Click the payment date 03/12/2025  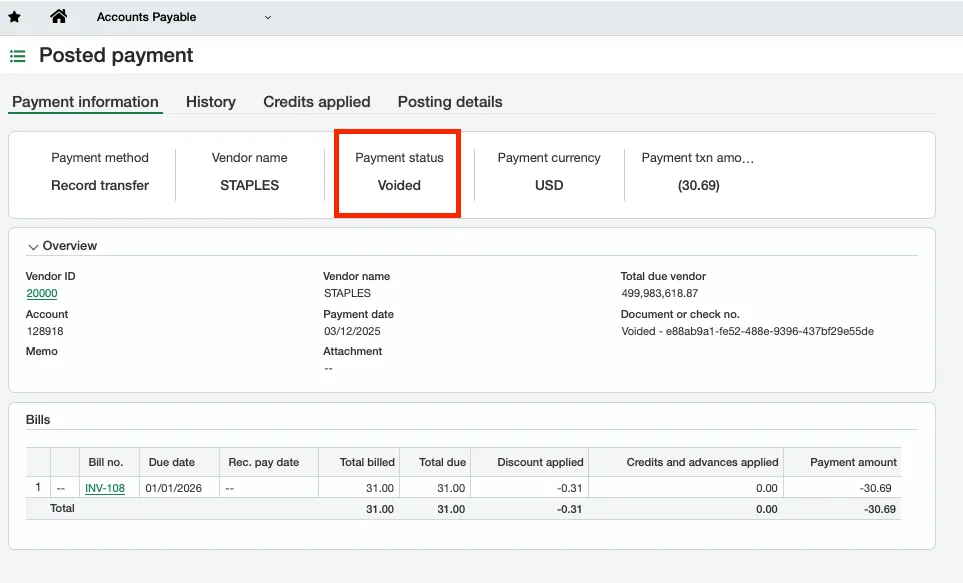point(352,331)
